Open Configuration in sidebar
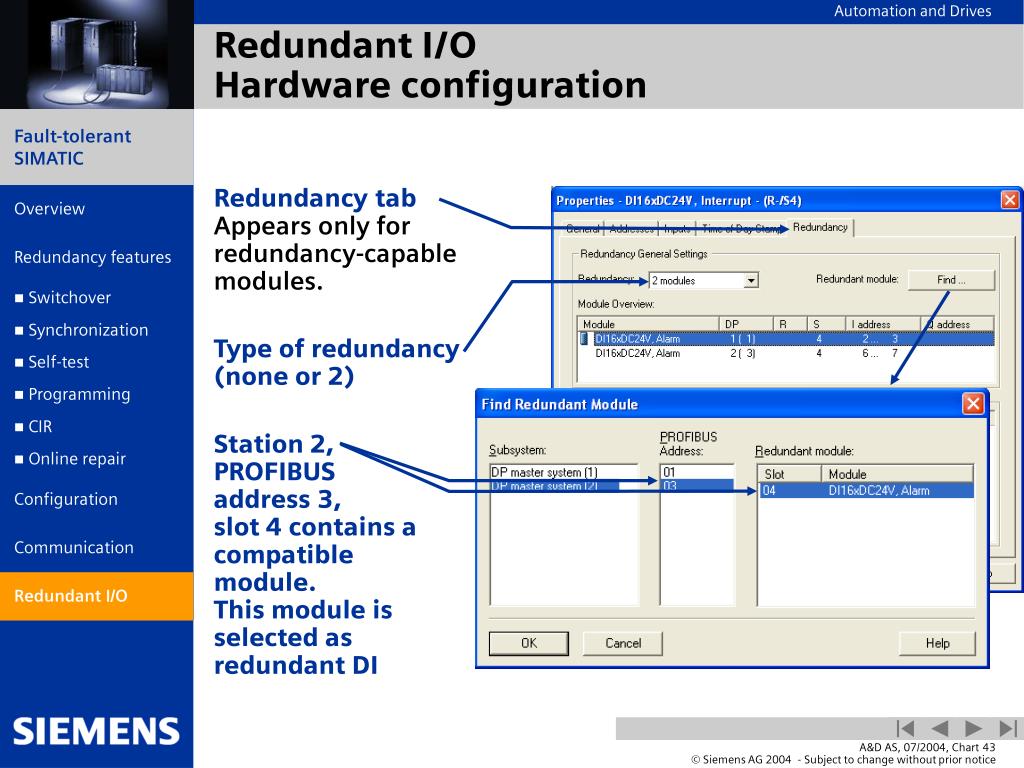 (x=66, y=500)
